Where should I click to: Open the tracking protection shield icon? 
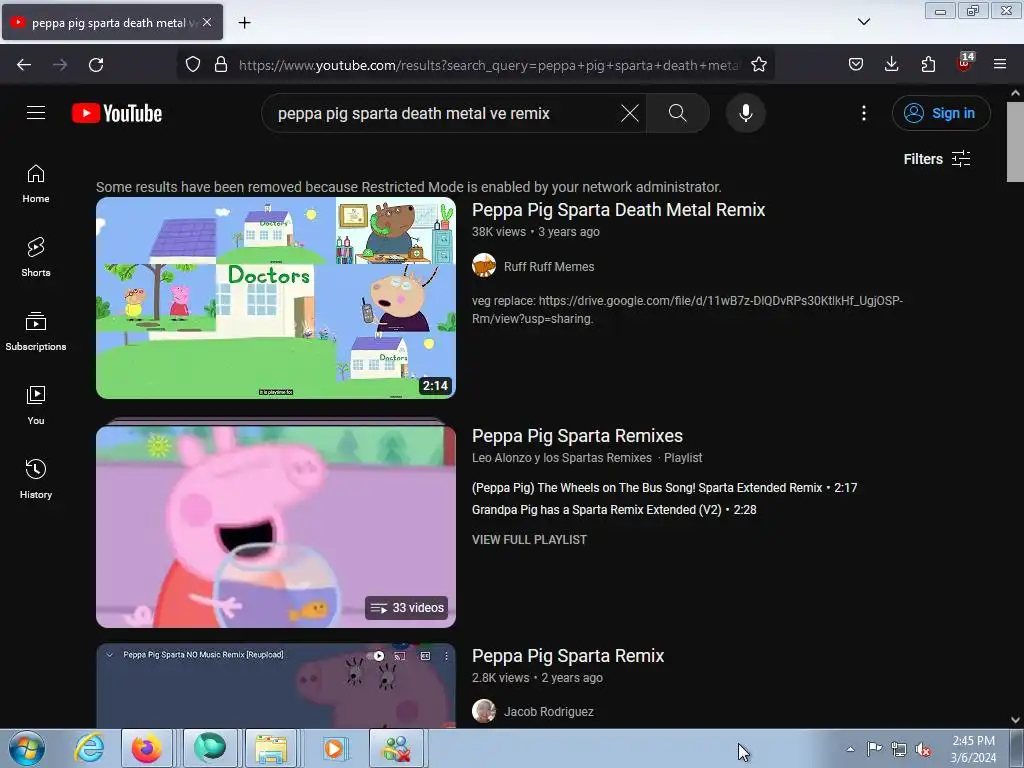tap(193, 65)
